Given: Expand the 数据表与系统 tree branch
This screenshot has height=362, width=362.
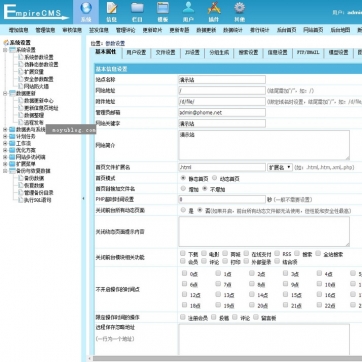Looking at the screenshot, I should tap(5, 129).
